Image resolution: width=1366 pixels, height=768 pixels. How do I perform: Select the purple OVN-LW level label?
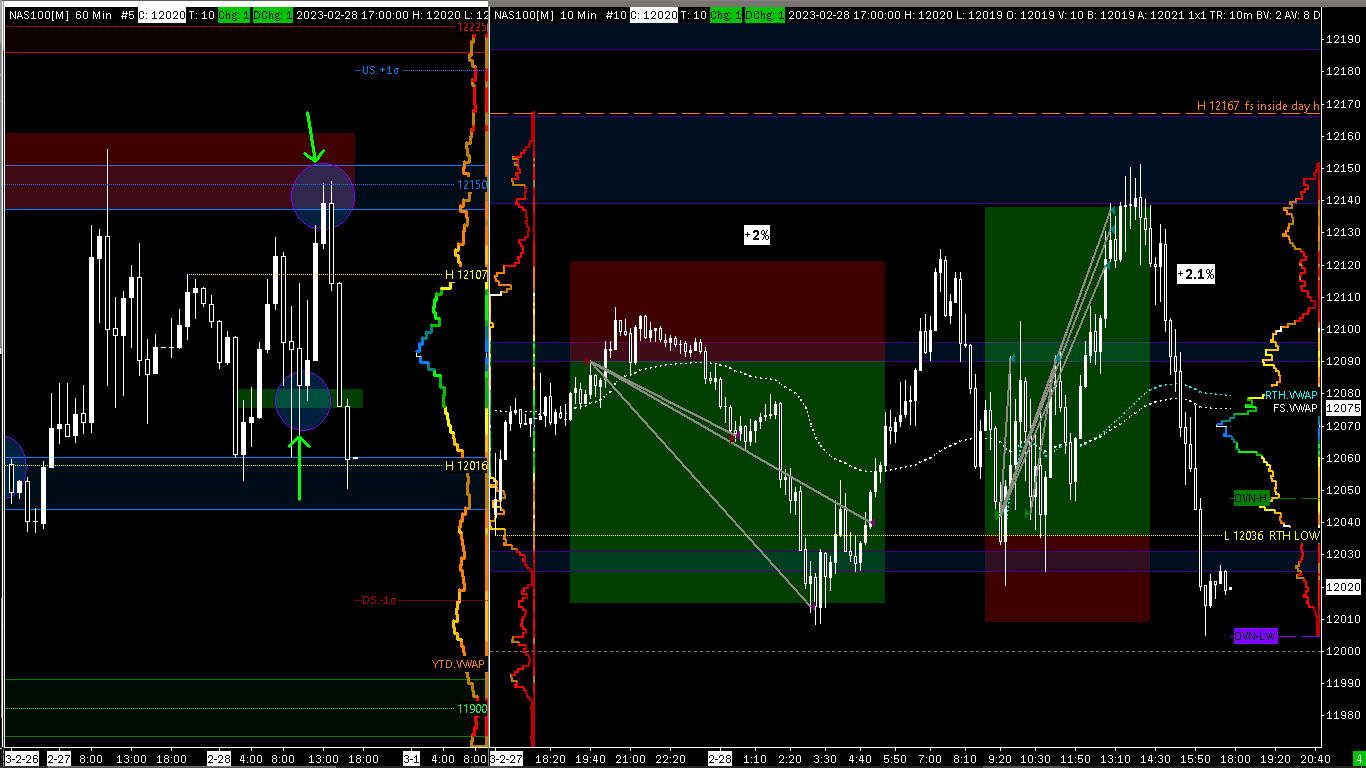[x=1256, y=636]
